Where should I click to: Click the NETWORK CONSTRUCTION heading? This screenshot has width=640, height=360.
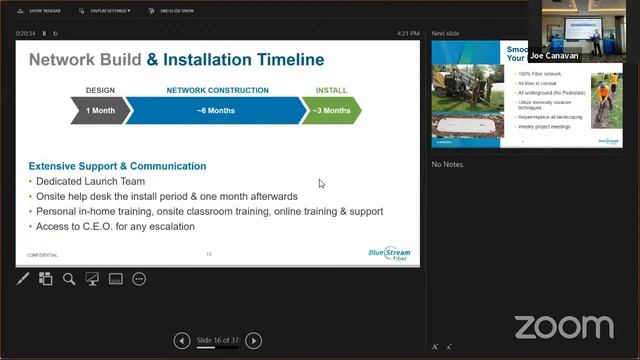[x=218, y=90]
